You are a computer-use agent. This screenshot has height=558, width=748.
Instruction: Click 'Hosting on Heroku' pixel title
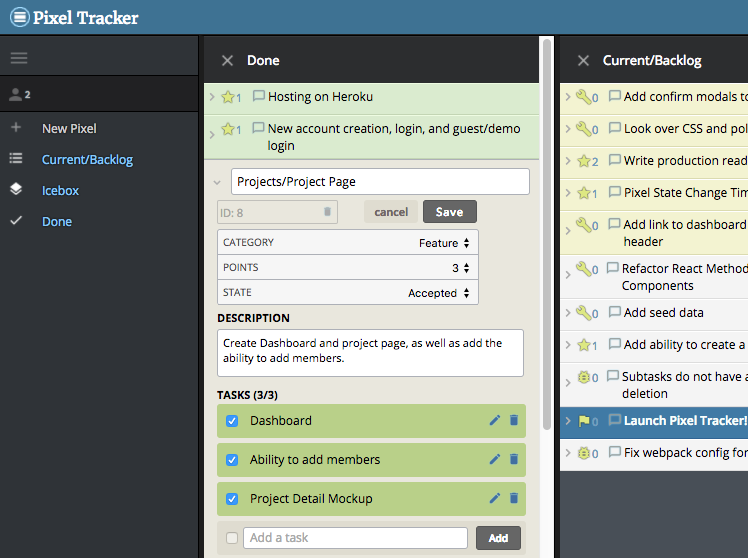click(x=320, y=97)
